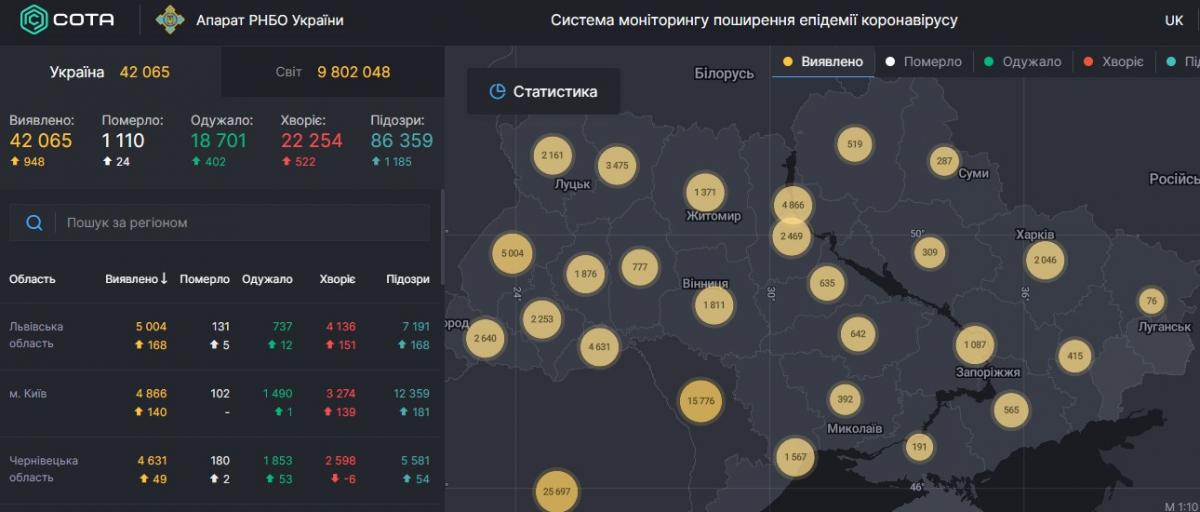The height and width of the screenshot is (512, 1200).
Task: Click the 5 004 map bubble
Action: [512, 254]
